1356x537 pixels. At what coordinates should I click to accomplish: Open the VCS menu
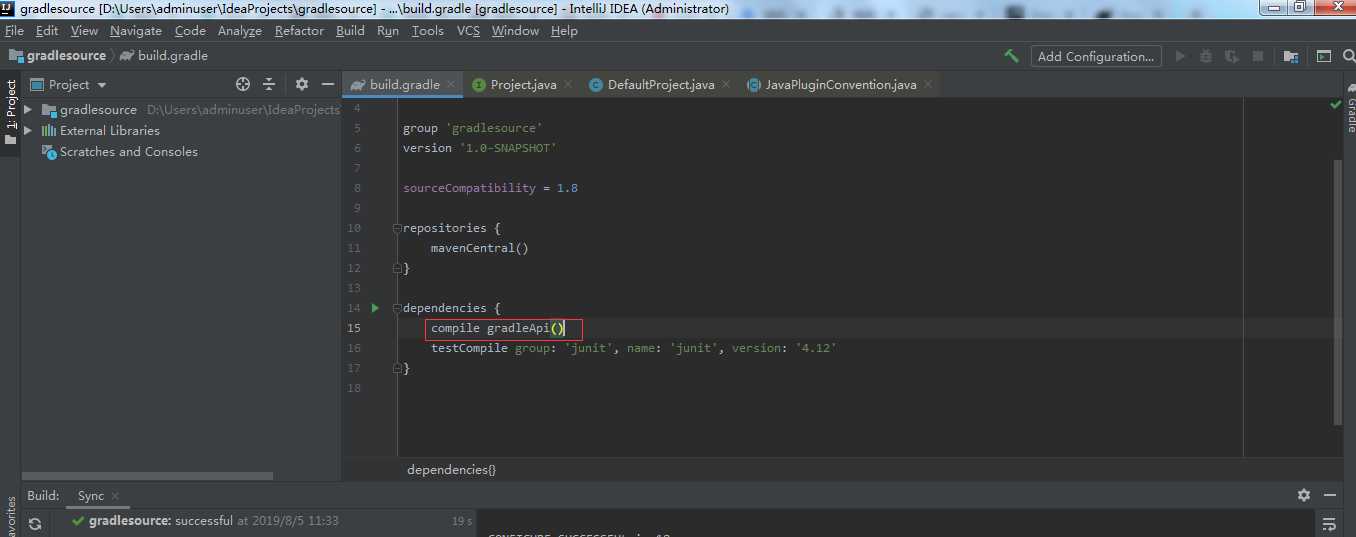[x=468, y=31]
